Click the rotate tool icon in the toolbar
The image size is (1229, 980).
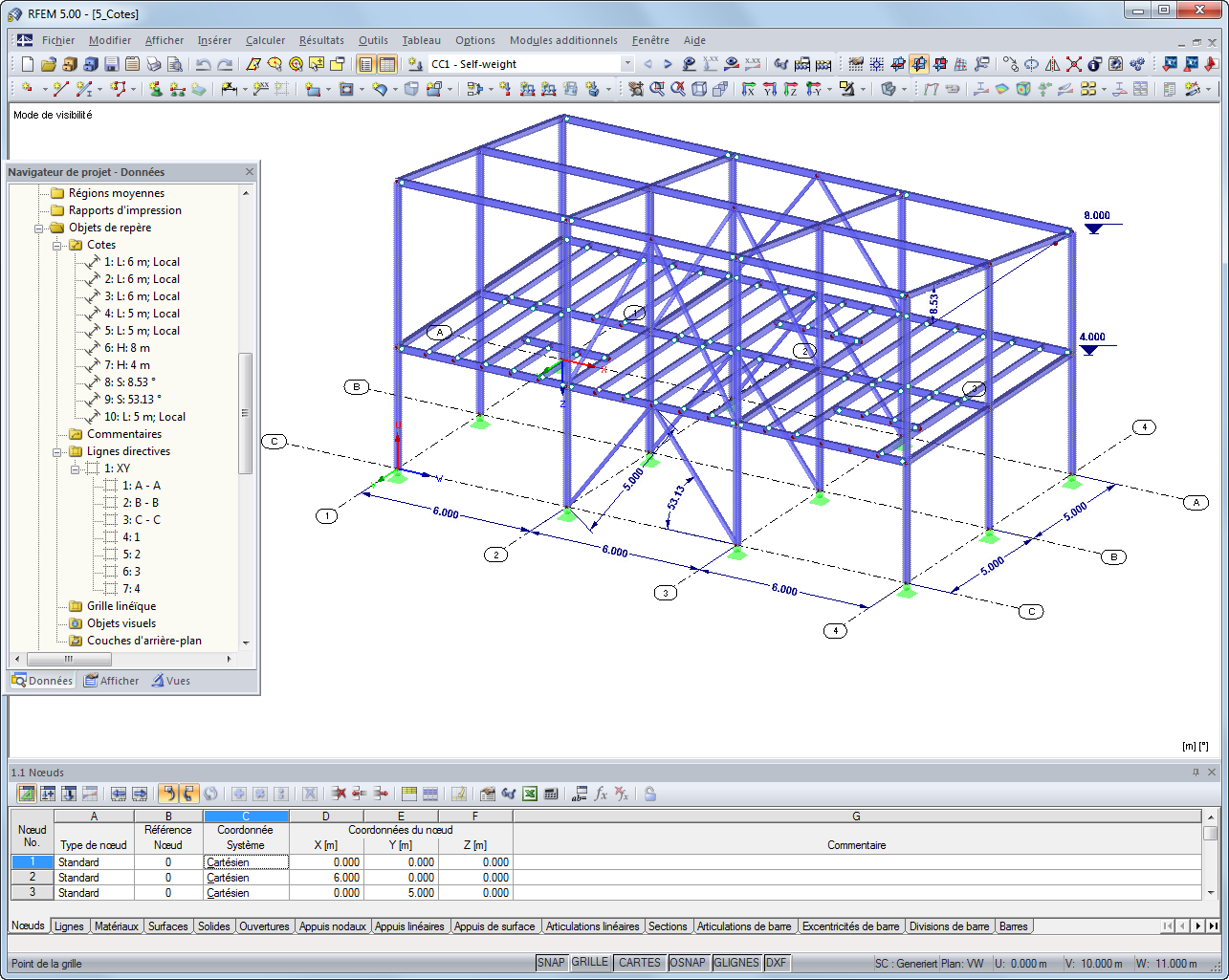(x=1031, y=64)
